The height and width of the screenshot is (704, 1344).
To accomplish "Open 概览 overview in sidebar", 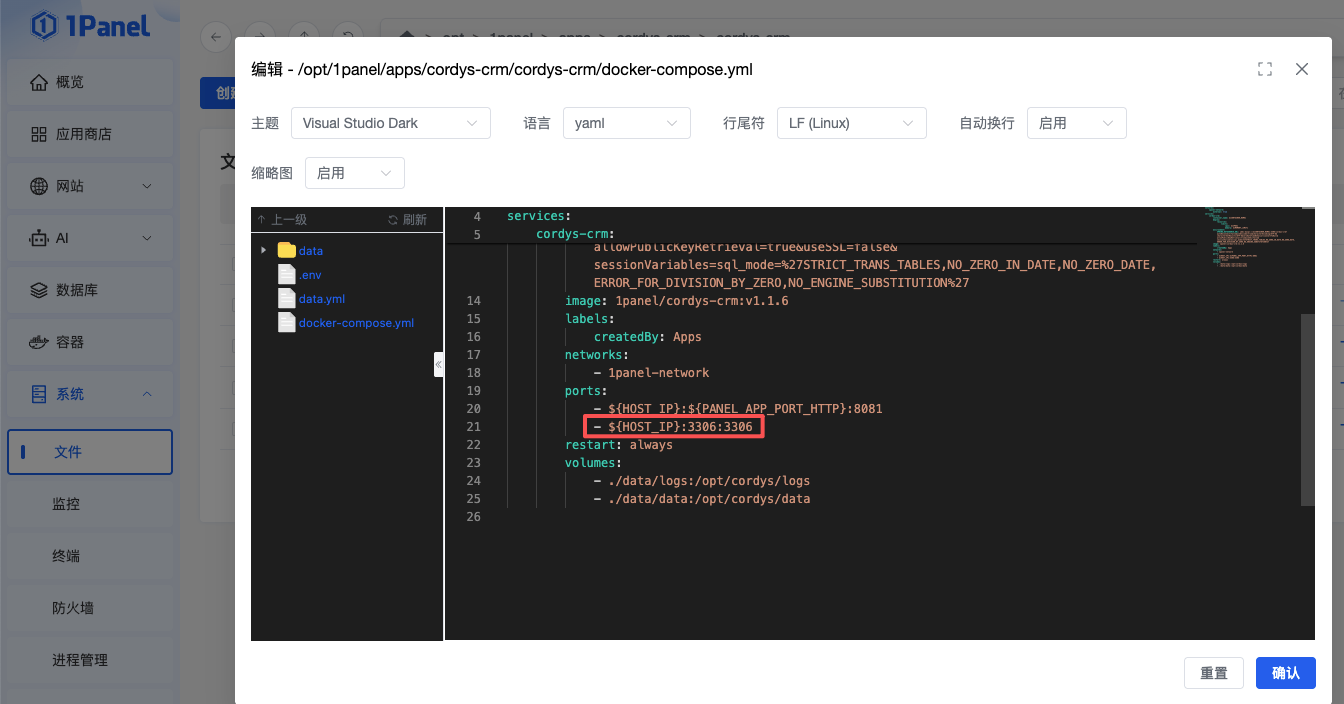I will (x=90, y=82).
